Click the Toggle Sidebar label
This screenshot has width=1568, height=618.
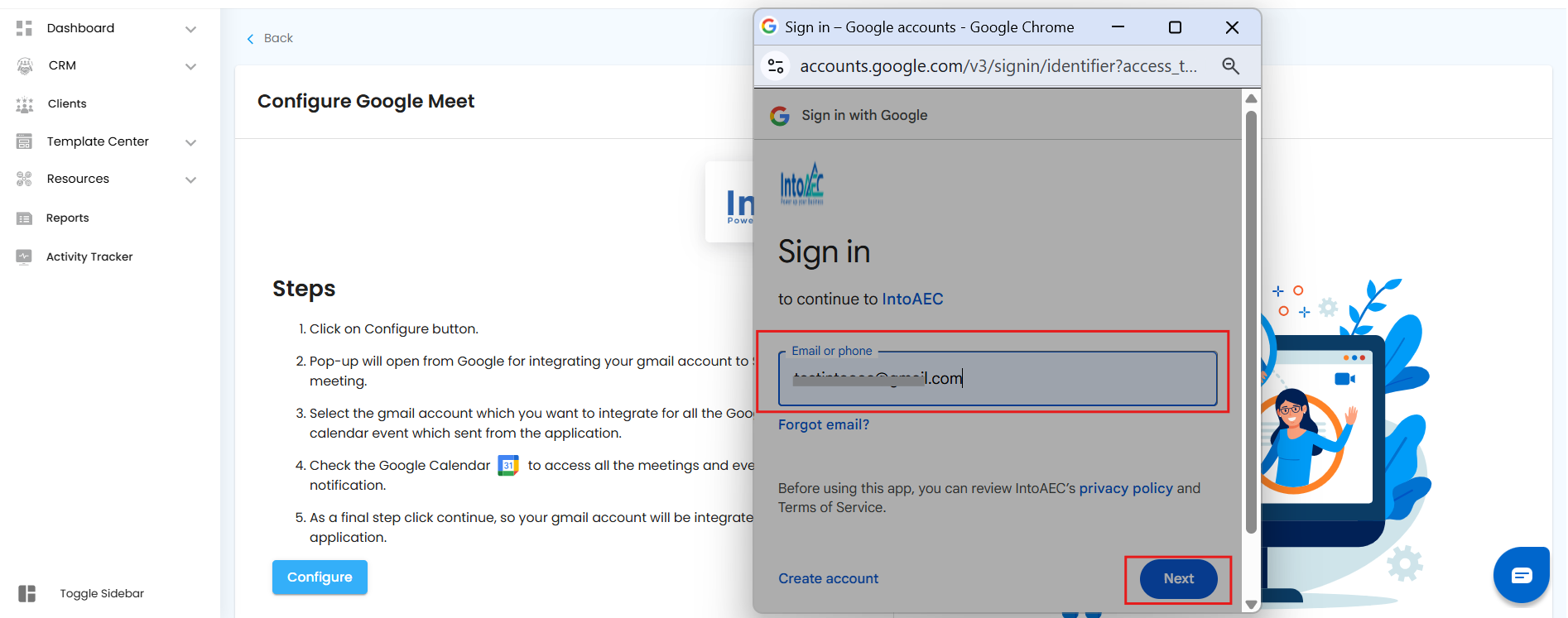click(x=102, y=593)
